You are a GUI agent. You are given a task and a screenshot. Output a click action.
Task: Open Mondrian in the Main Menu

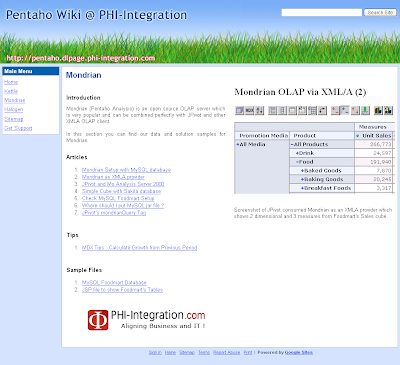15,100
